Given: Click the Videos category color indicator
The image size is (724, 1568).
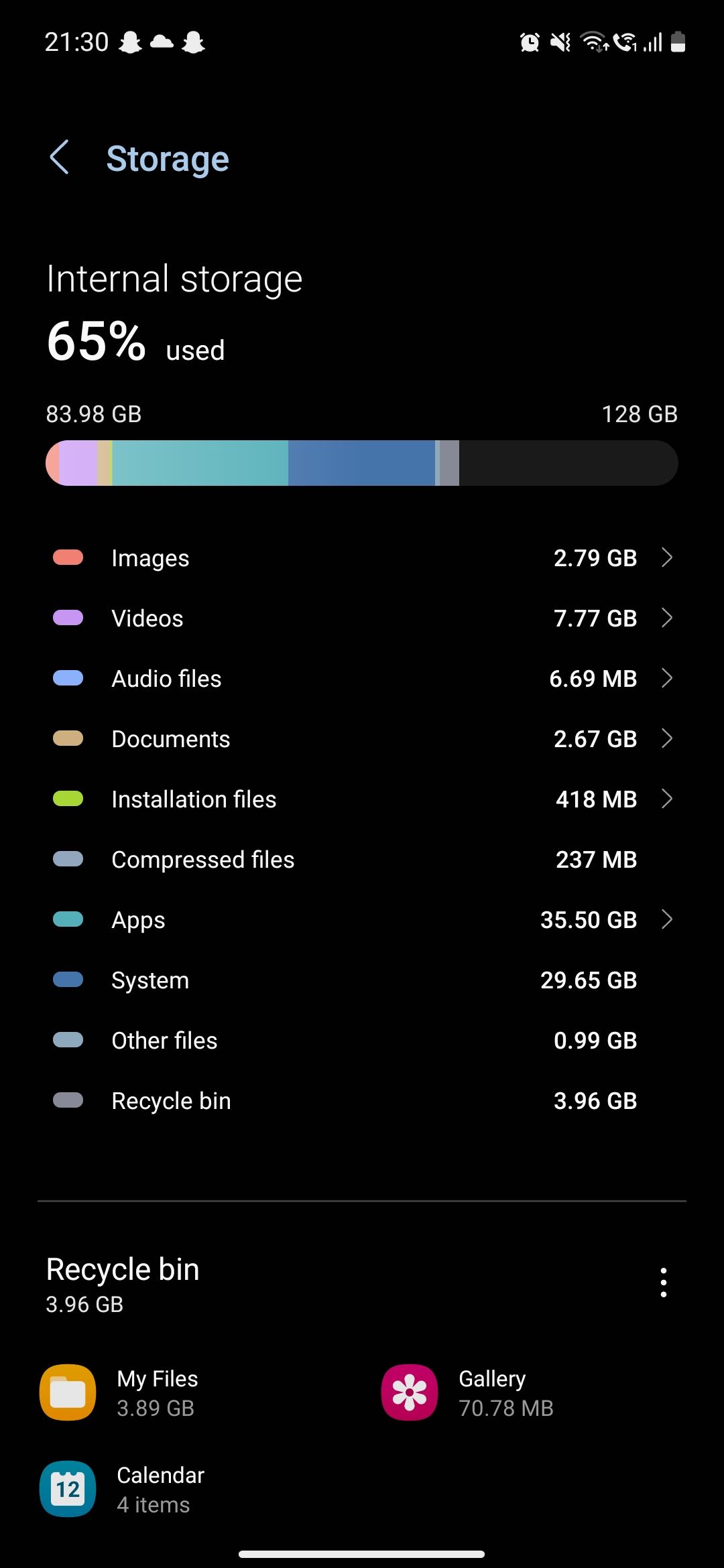Looking at the screenshot, I should (68, 617).
